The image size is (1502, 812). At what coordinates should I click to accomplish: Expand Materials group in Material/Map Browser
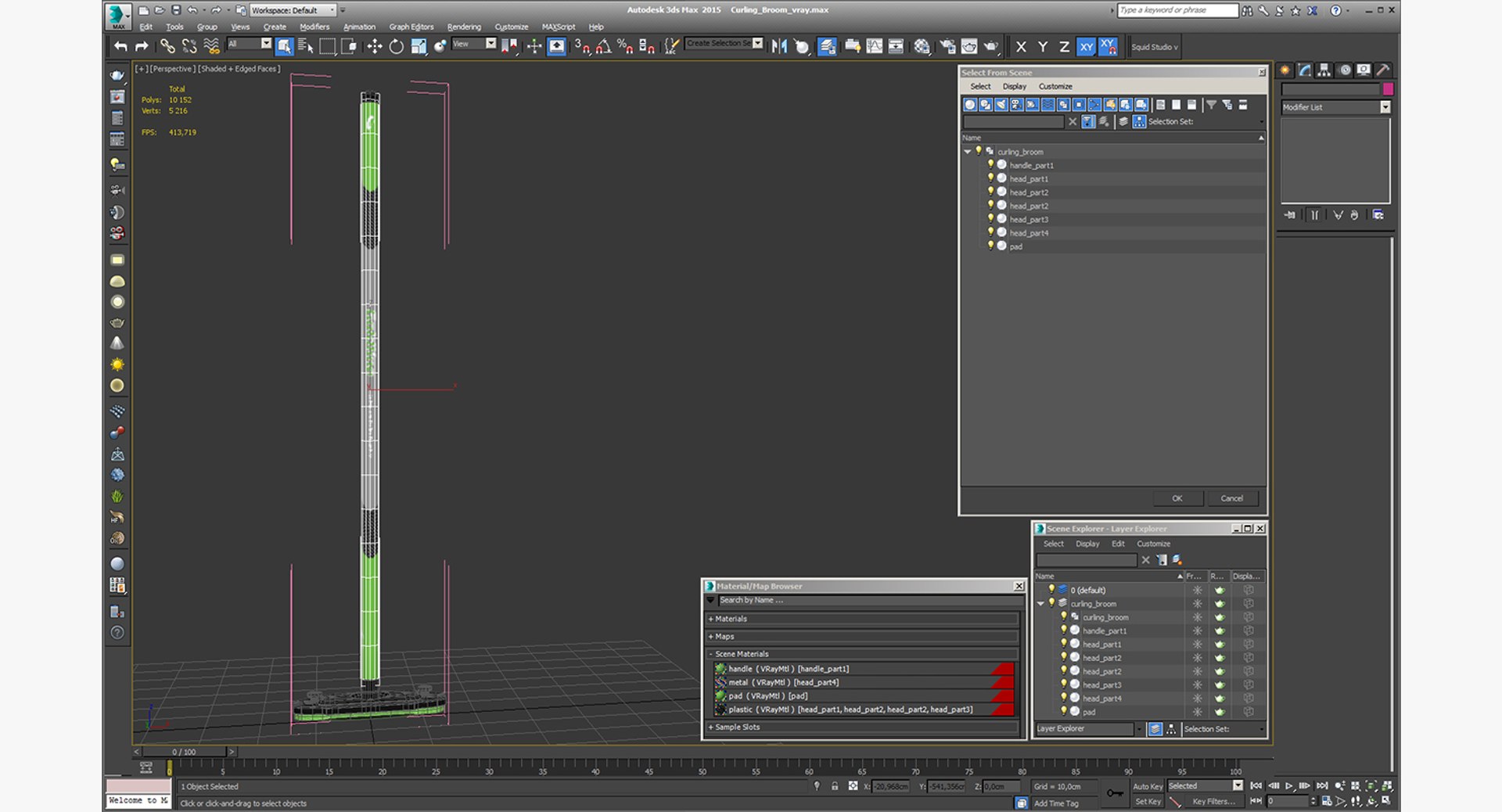(x=861, y=619)
